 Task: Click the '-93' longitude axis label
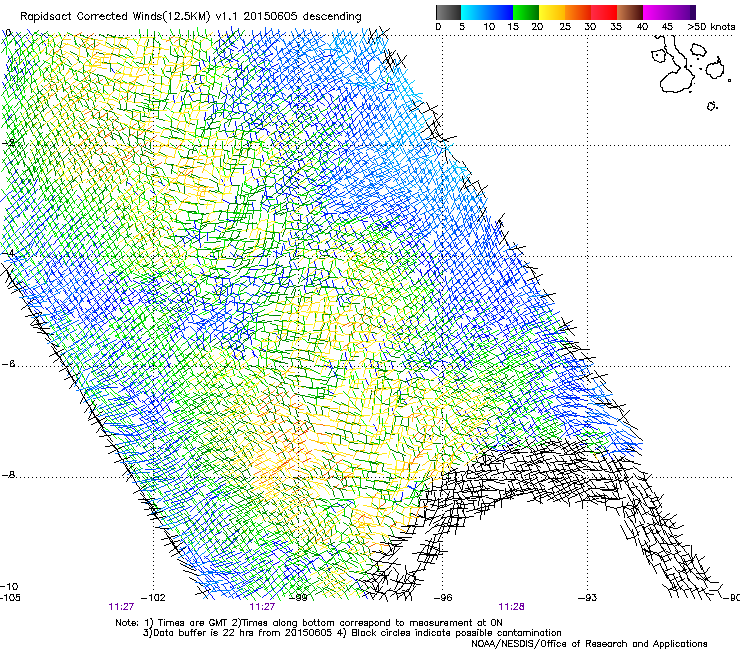588,598
